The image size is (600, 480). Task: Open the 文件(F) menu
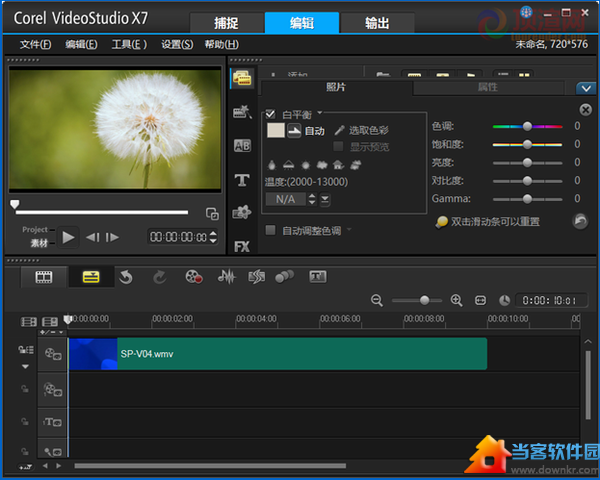[35, 44]
